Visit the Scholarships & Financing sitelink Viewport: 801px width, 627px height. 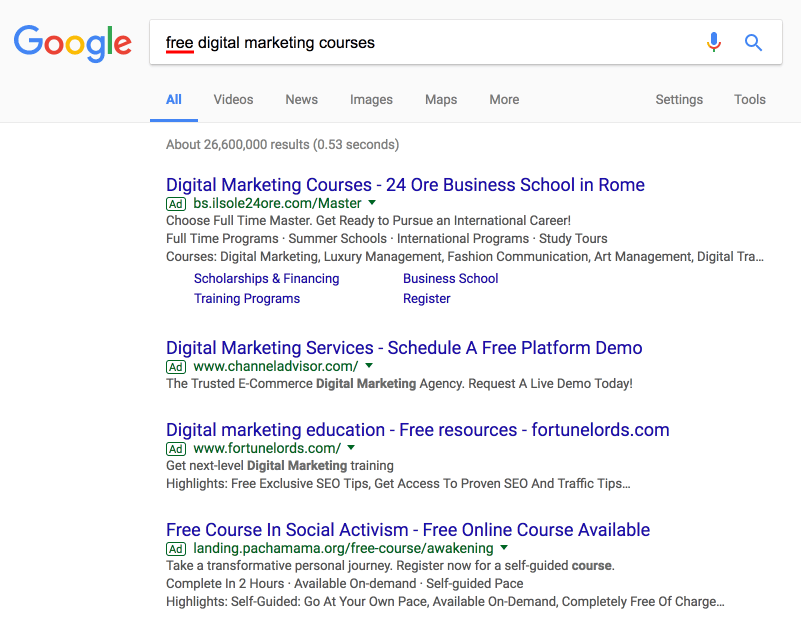point(266,279)
